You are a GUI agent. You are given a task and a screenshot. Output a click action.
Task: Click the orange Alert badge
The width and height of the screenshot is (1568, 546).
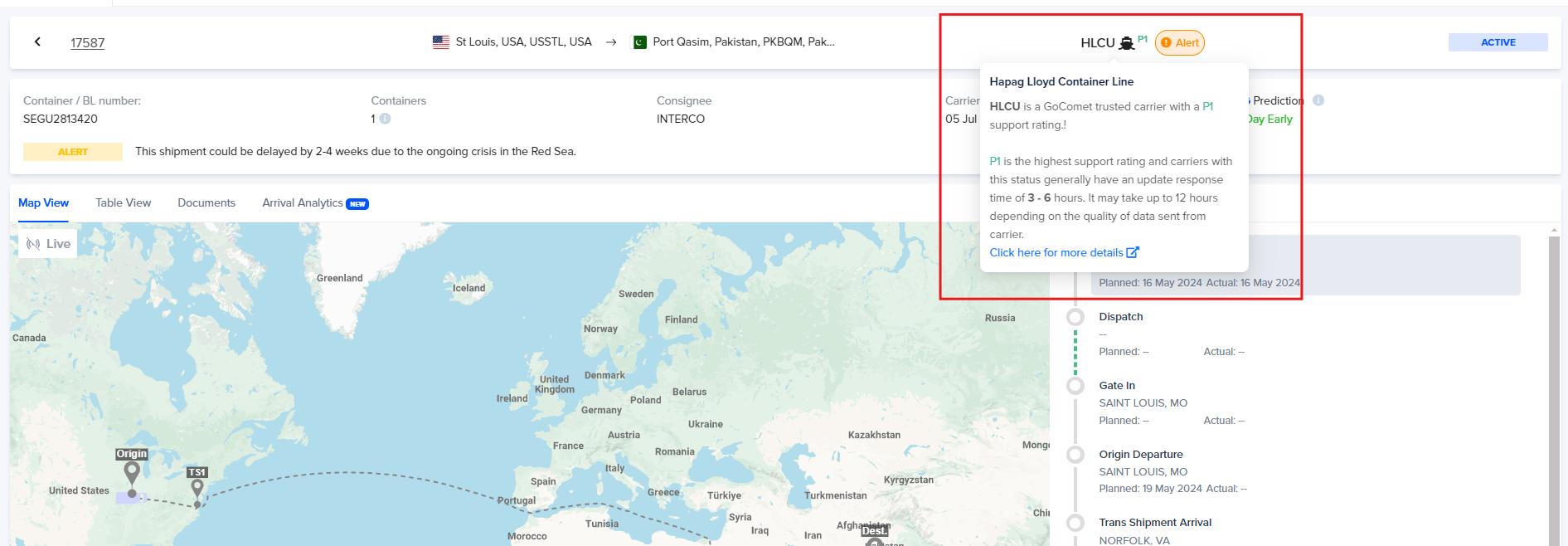click(1179, 42)
